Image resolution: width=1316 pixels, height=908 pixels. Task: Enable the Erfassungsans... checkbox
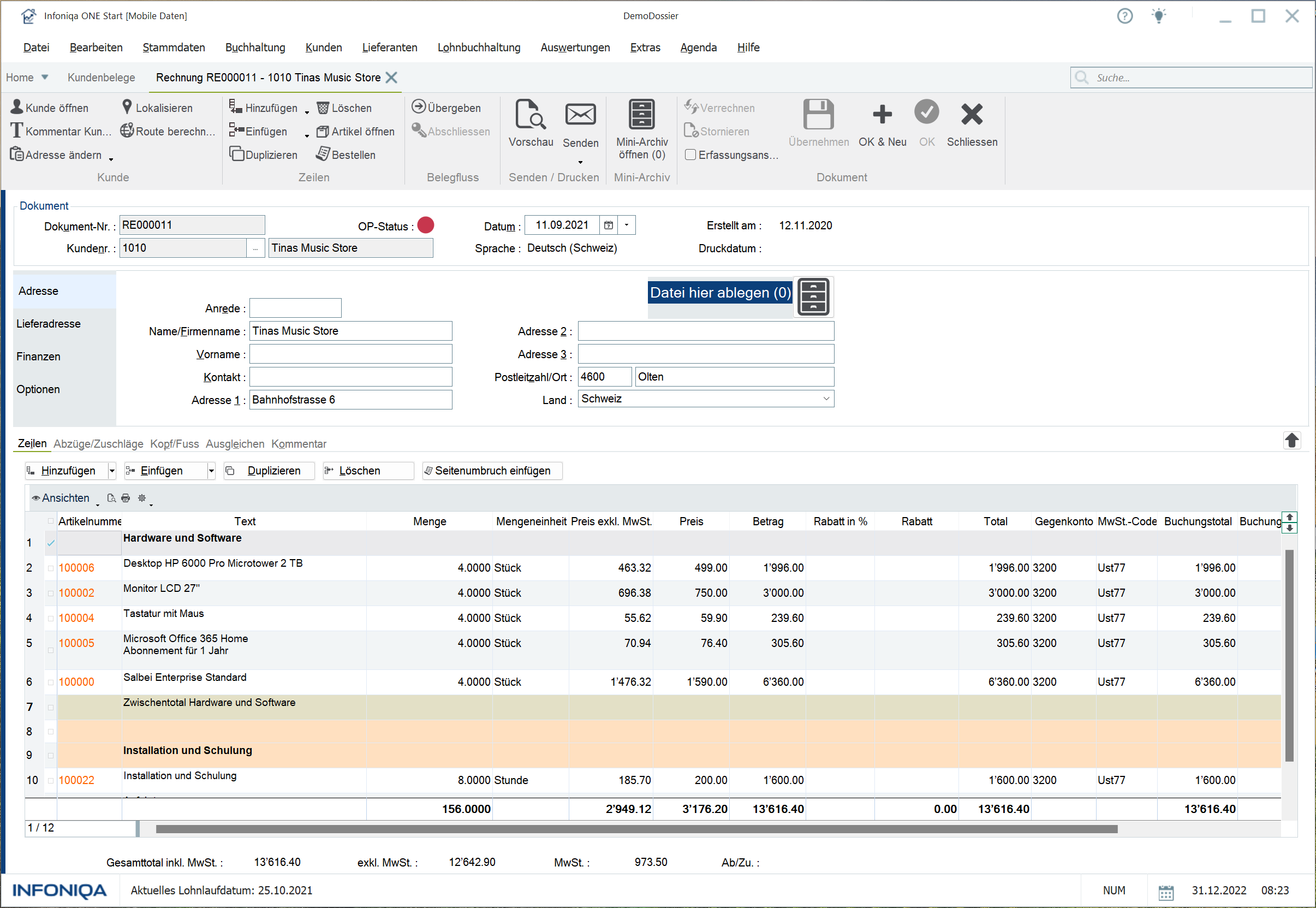[x=690, y=155]
